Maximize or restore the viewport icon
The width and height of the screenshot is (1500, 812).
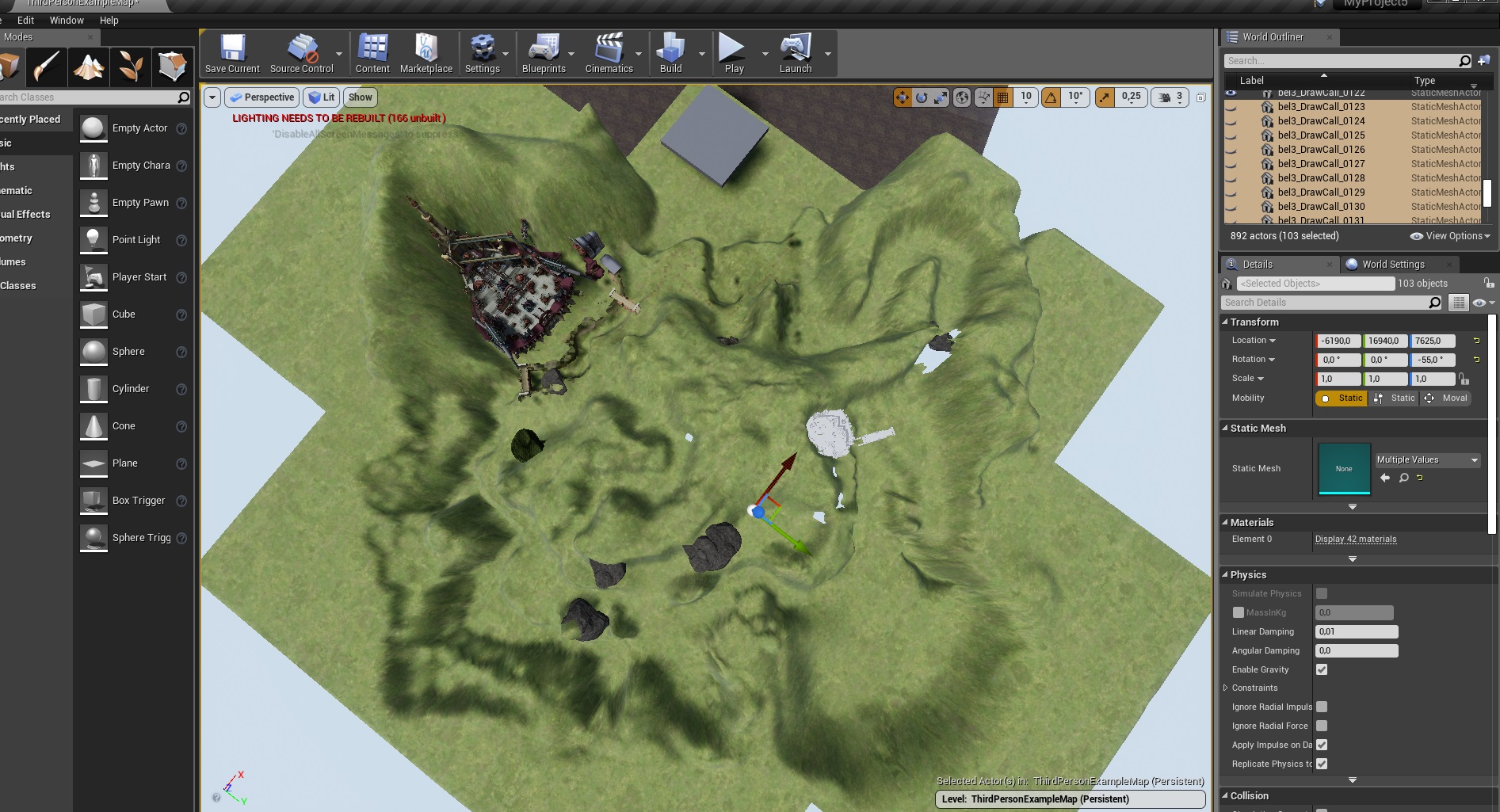tap(1200, 97)
